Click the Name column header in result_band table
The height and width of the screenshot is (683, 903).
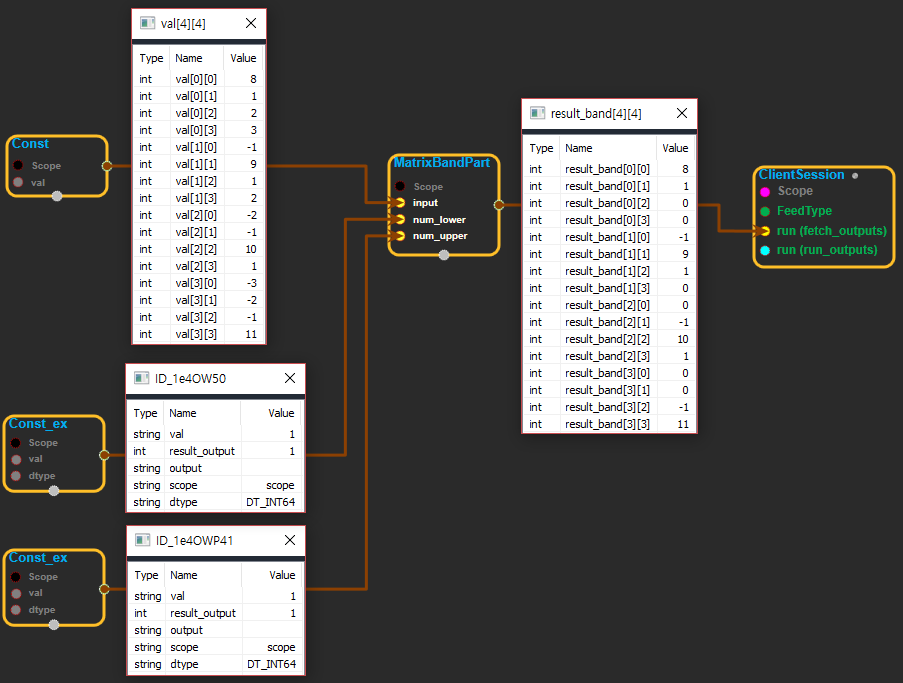(x=579, y=148)
